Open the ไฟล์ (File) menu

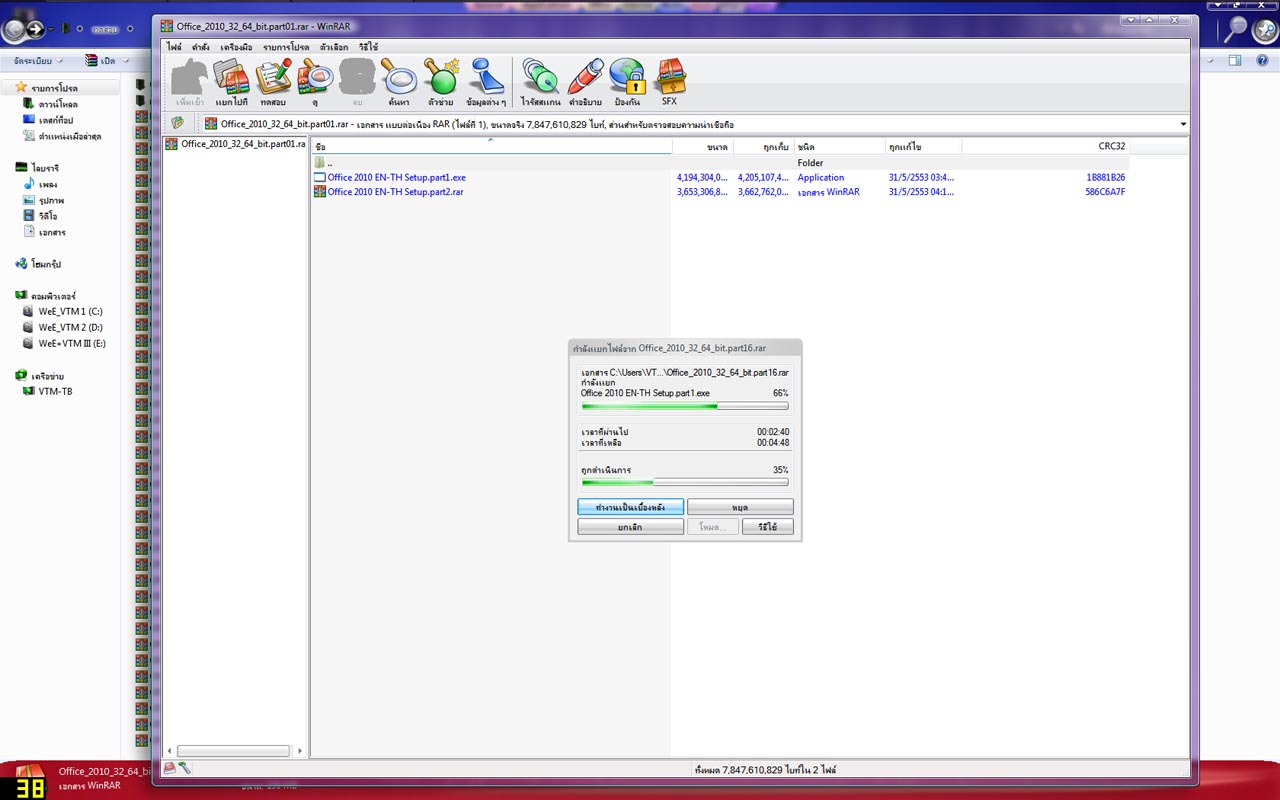pos(174,47)
